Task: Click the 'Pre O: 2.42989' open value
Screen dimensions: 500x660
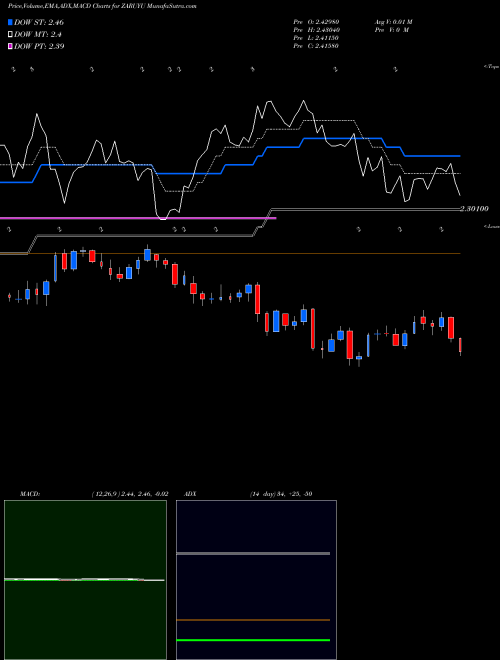Action: pos(316,22)
